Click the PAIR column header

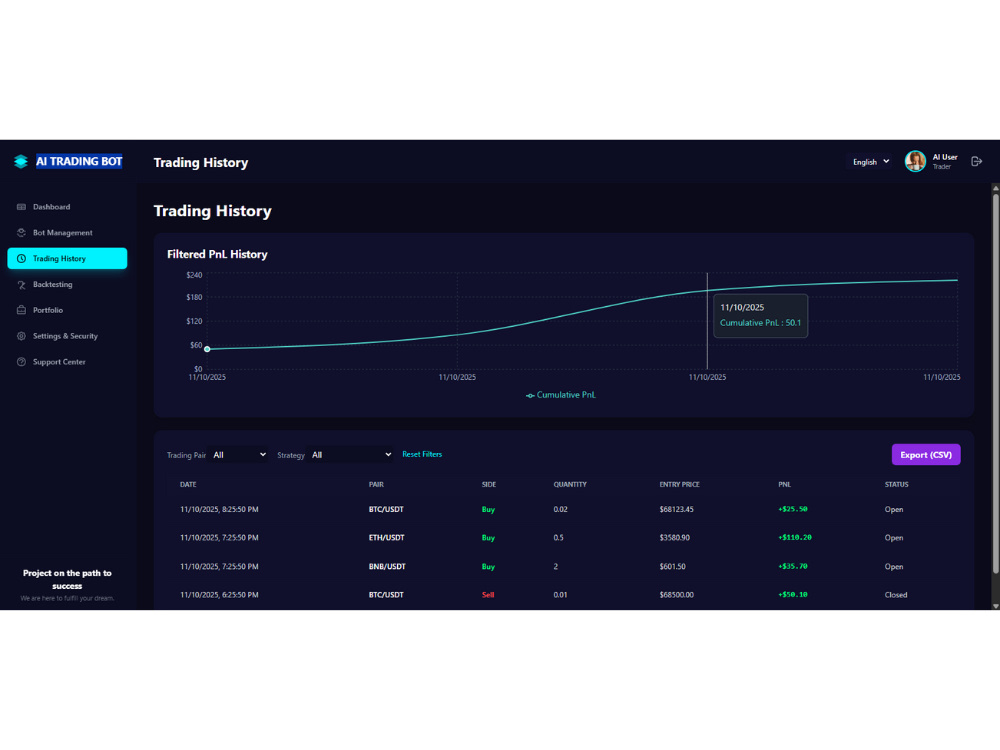click(376, 485)
